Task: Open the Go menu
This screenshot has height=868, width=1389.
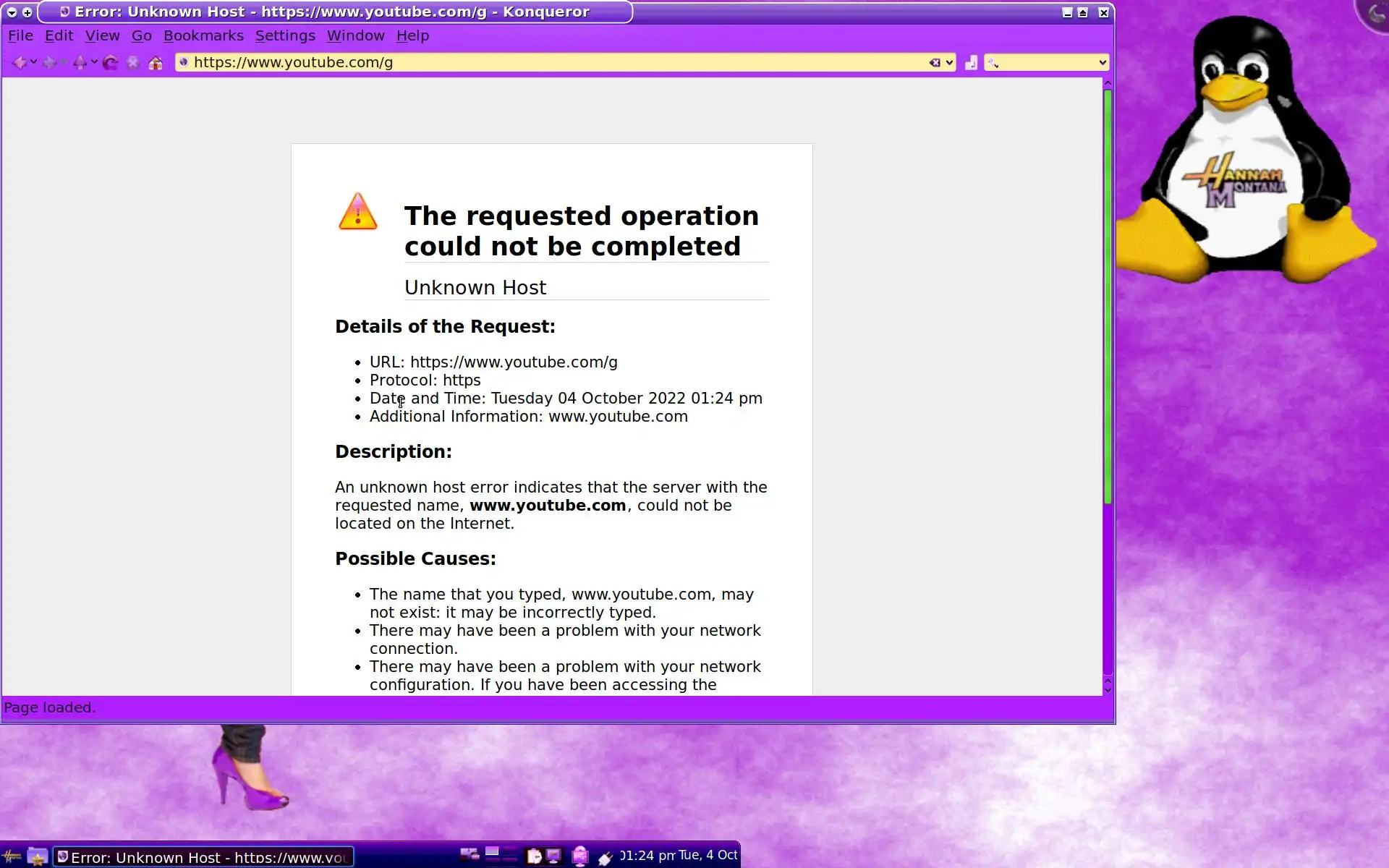Action: [x=141, y=35]
